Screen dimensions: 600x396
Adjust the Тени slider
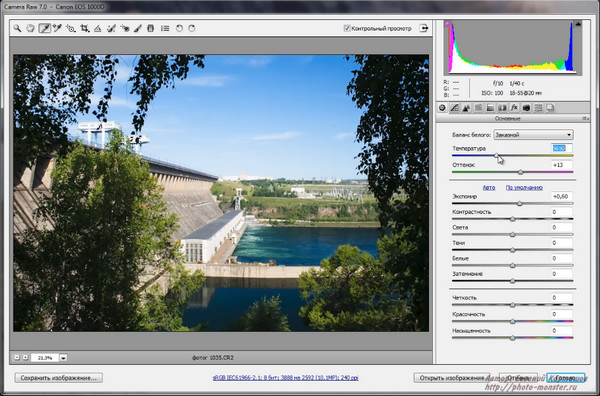513,250
